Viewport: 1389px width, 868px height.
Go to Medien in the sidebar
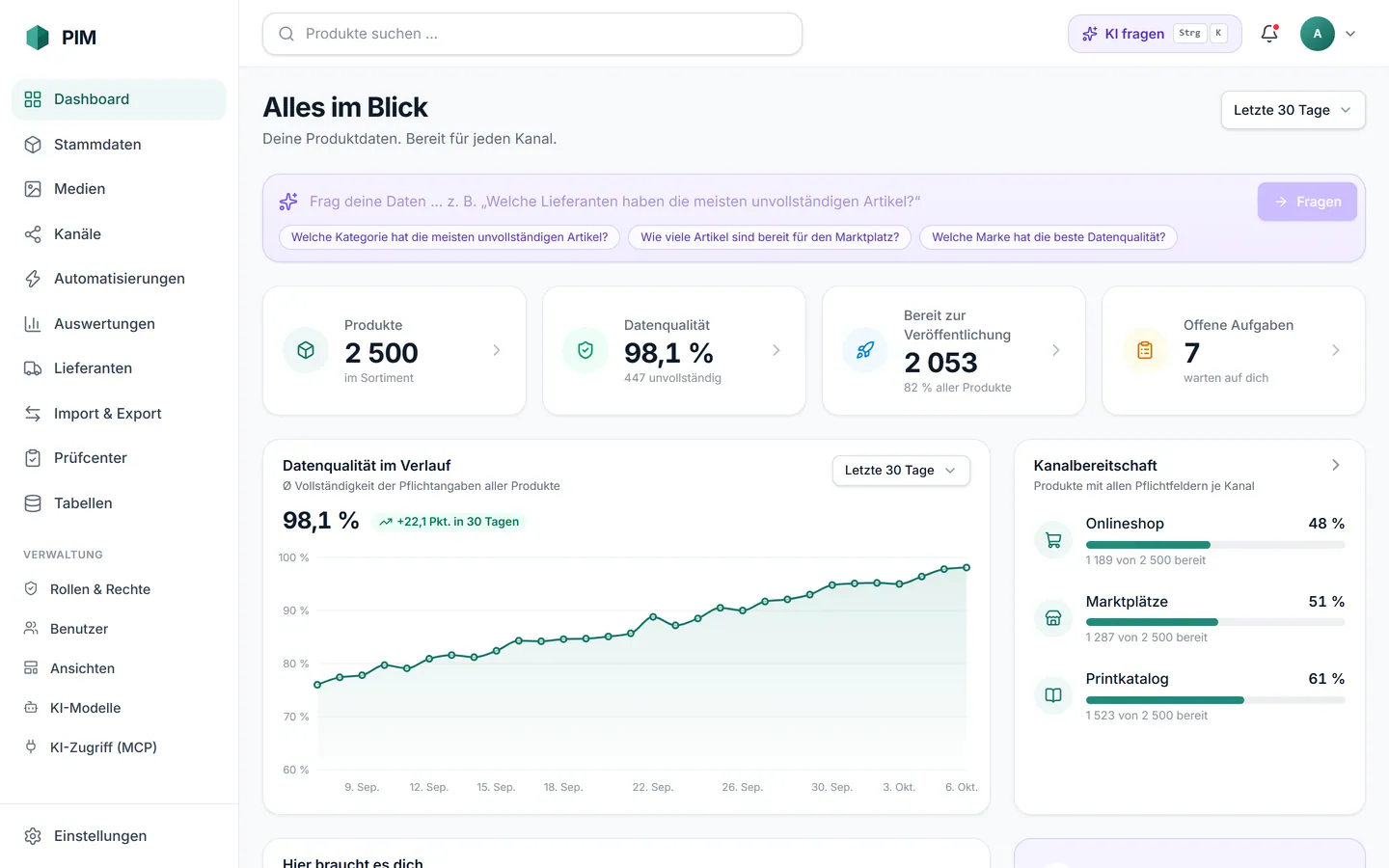point(119,189)
